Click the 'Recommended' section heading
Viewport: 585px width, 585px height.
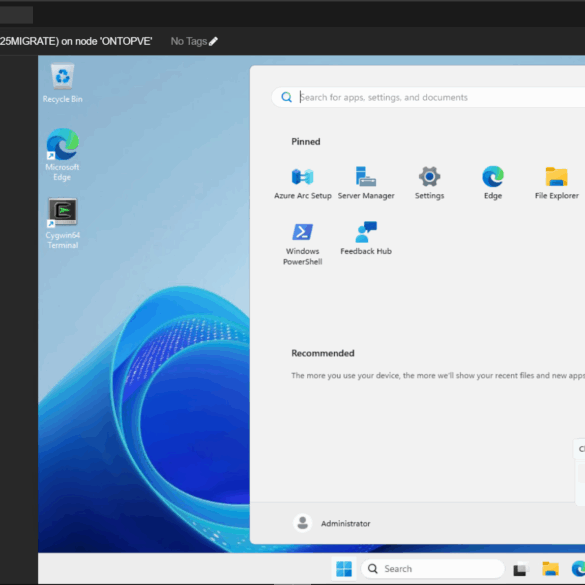click(323, 353)
